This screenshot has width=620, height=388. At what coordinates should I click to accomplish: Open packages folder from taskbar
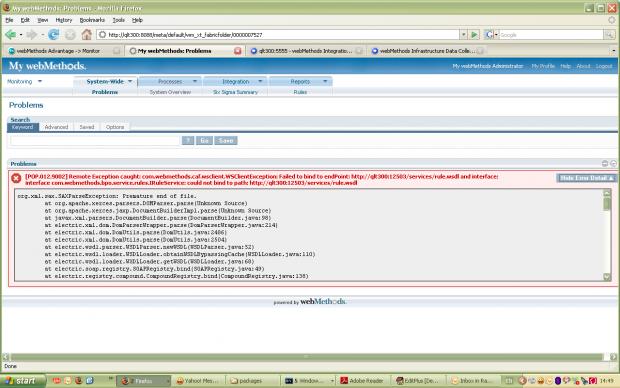coord(251,380)
